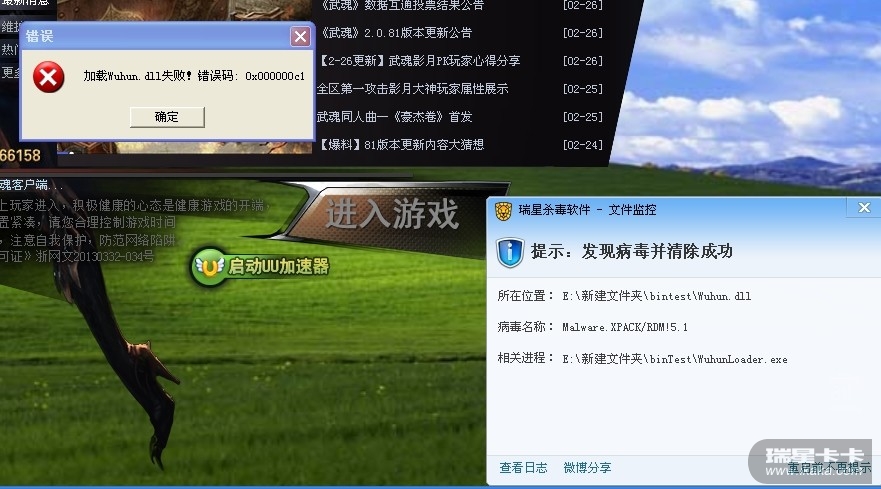Select related process WuhunLoader.exe path text
The height and width of the screenshot is (489, 881).
(x=675, y=359)
